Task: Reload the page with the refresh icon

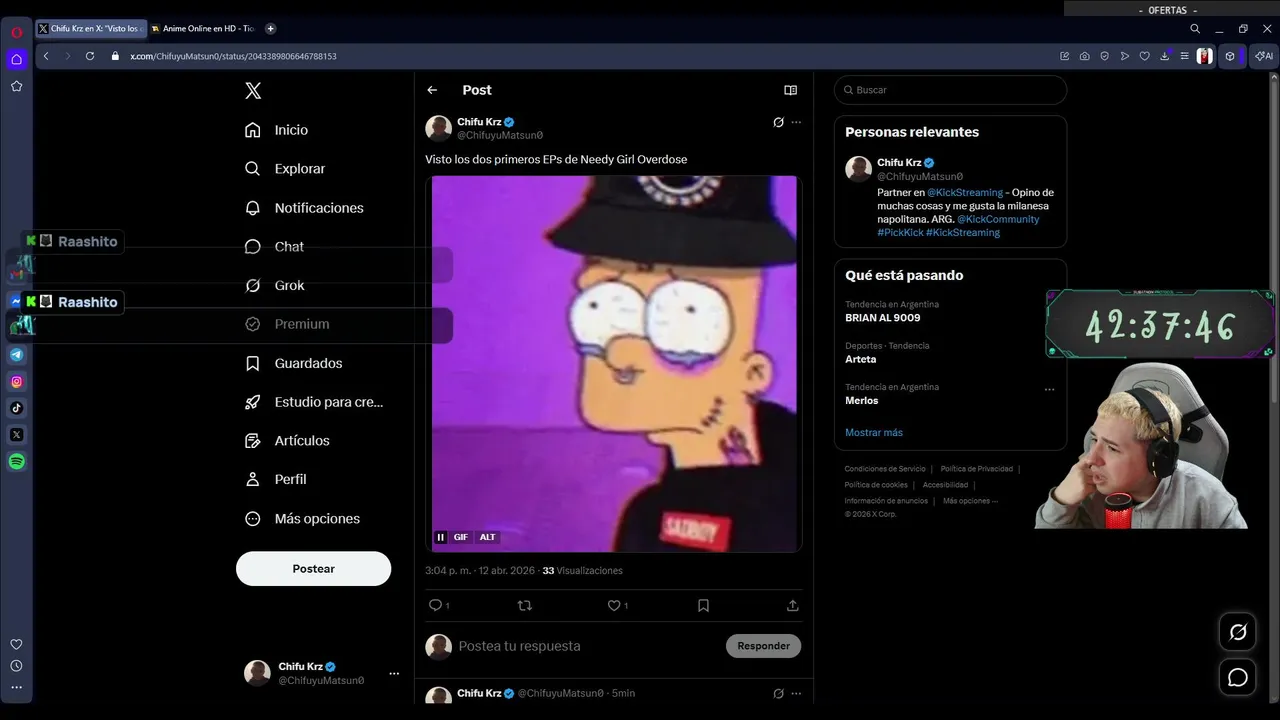Action: (x=90, y=56)
